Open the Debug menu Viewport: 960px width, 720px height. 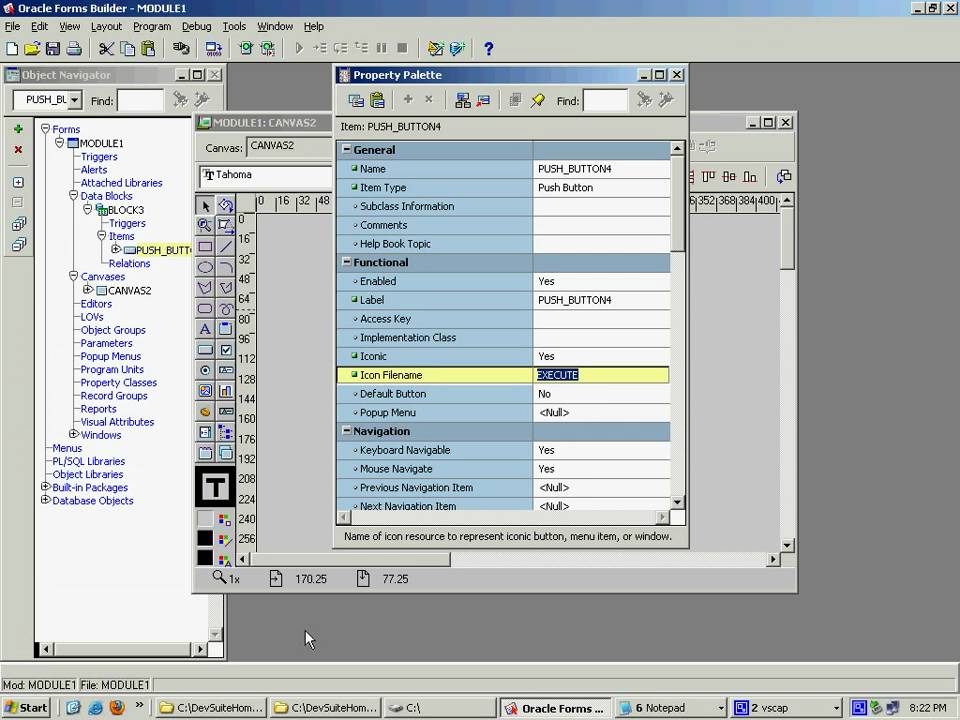(x=197, y=26)
